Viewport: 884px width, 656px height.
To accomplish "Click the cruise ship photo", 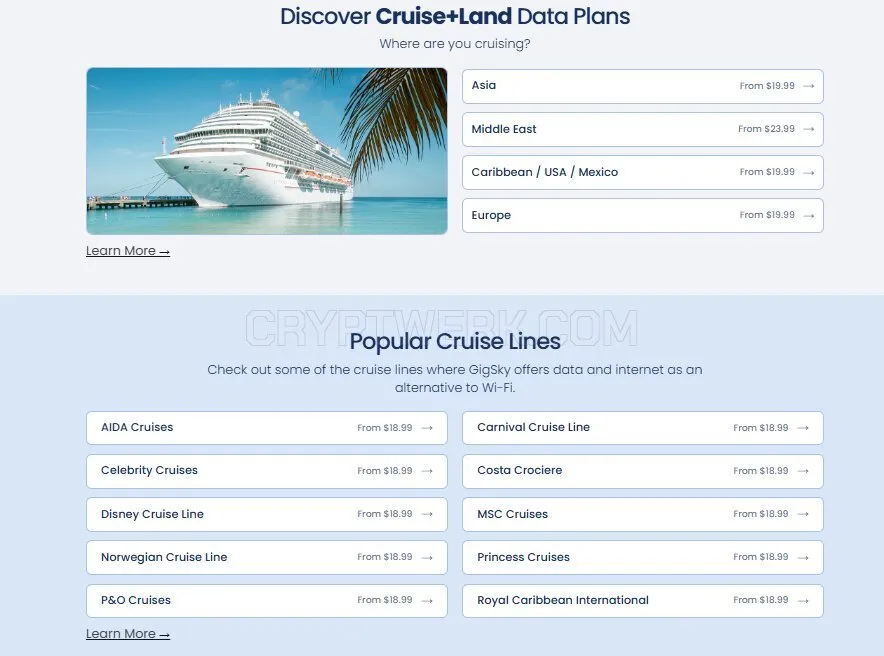I will pyautogui.click(x=267, y=151).
